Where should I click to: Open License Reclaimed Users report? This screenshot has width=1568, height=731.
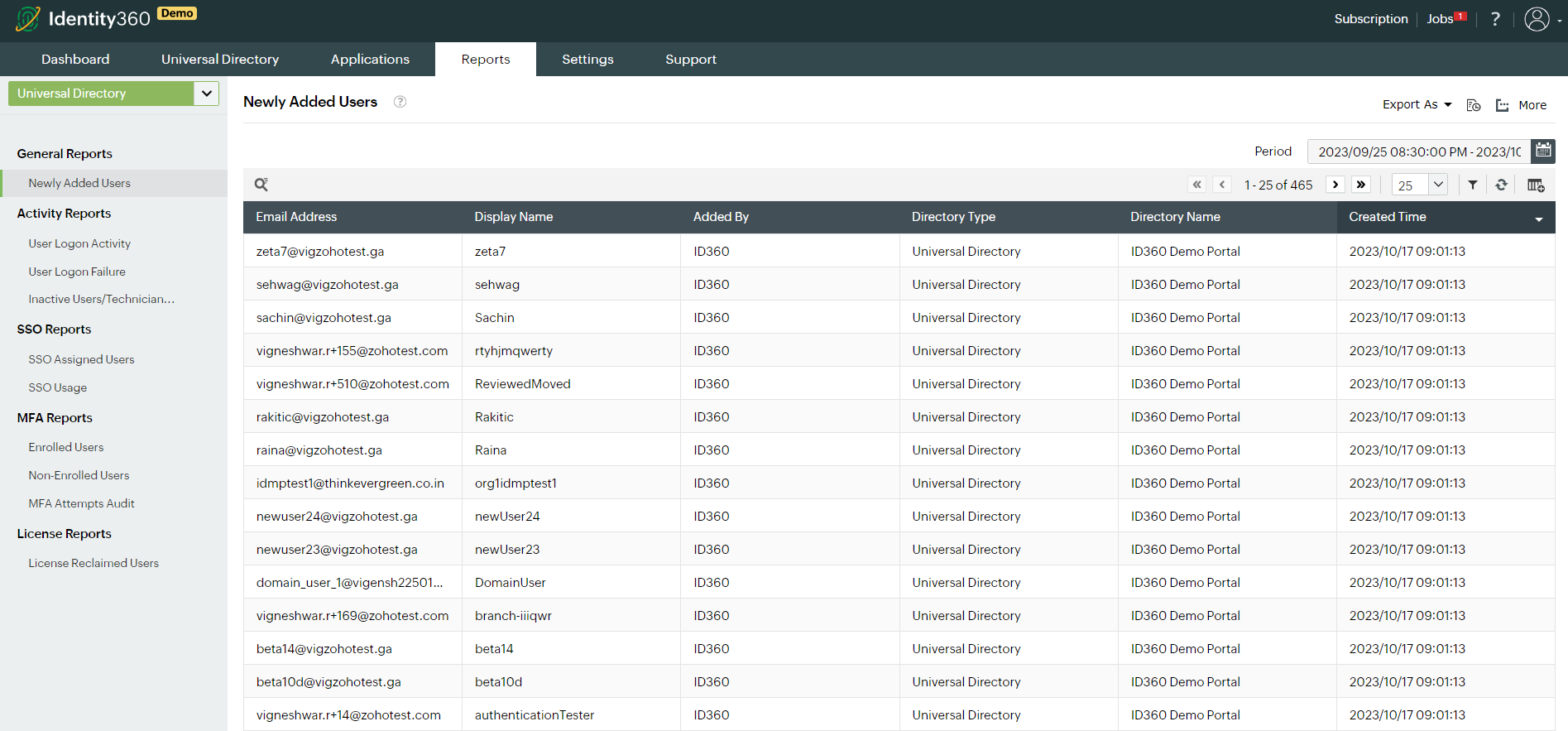coord(94,563)
